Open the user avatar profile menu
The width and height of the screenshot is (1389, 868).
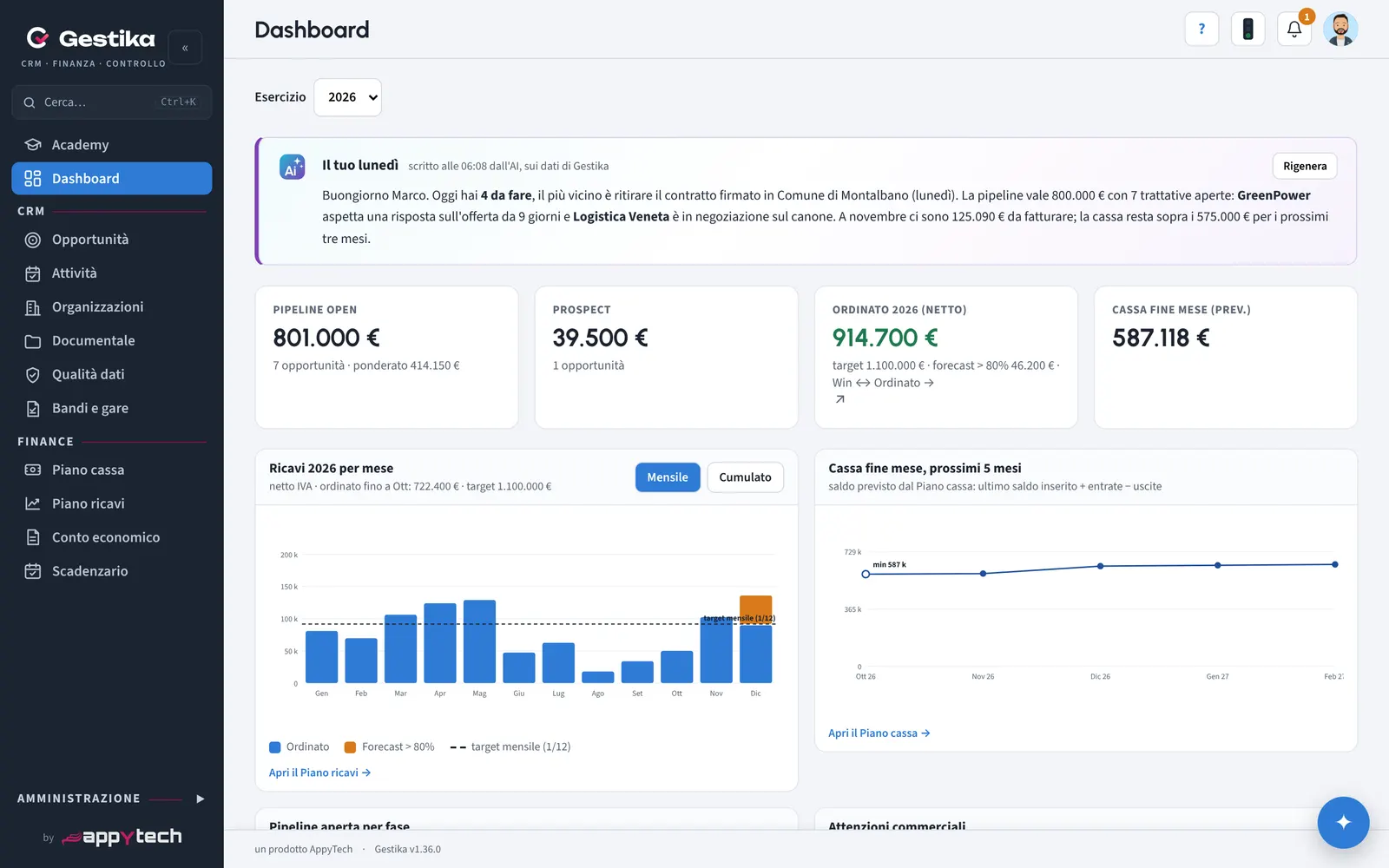click(1340, 29)
